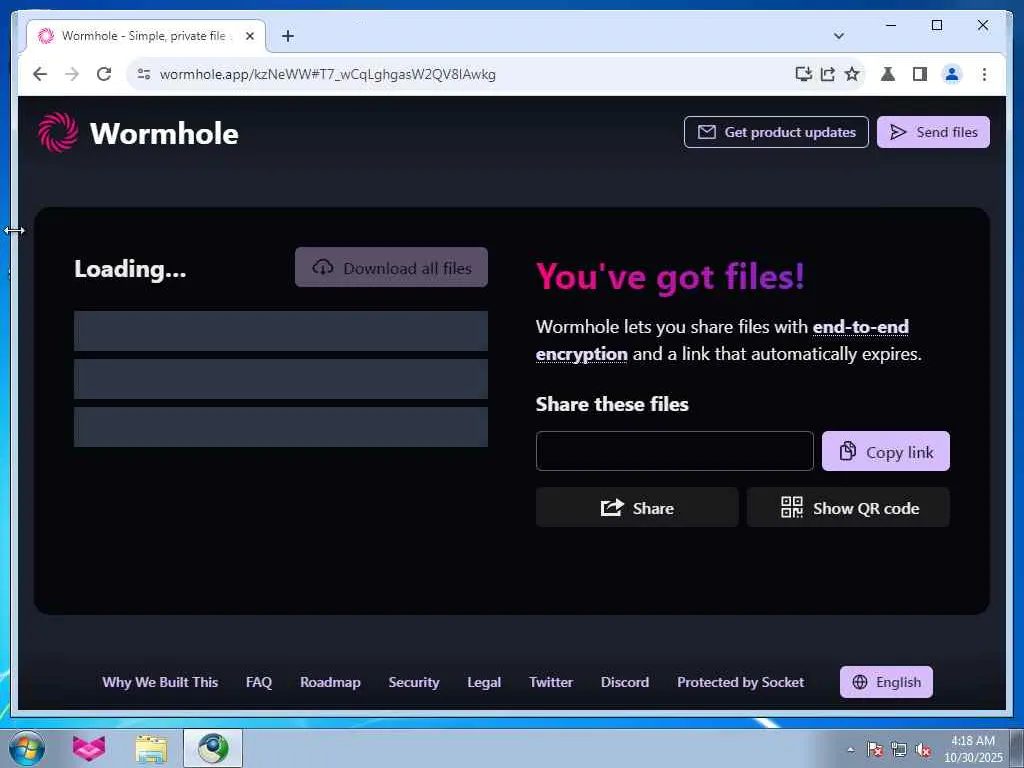Open Get product updates button
Image resolution: width=1024 pixels, height=768 pixels.
point(776,132)
